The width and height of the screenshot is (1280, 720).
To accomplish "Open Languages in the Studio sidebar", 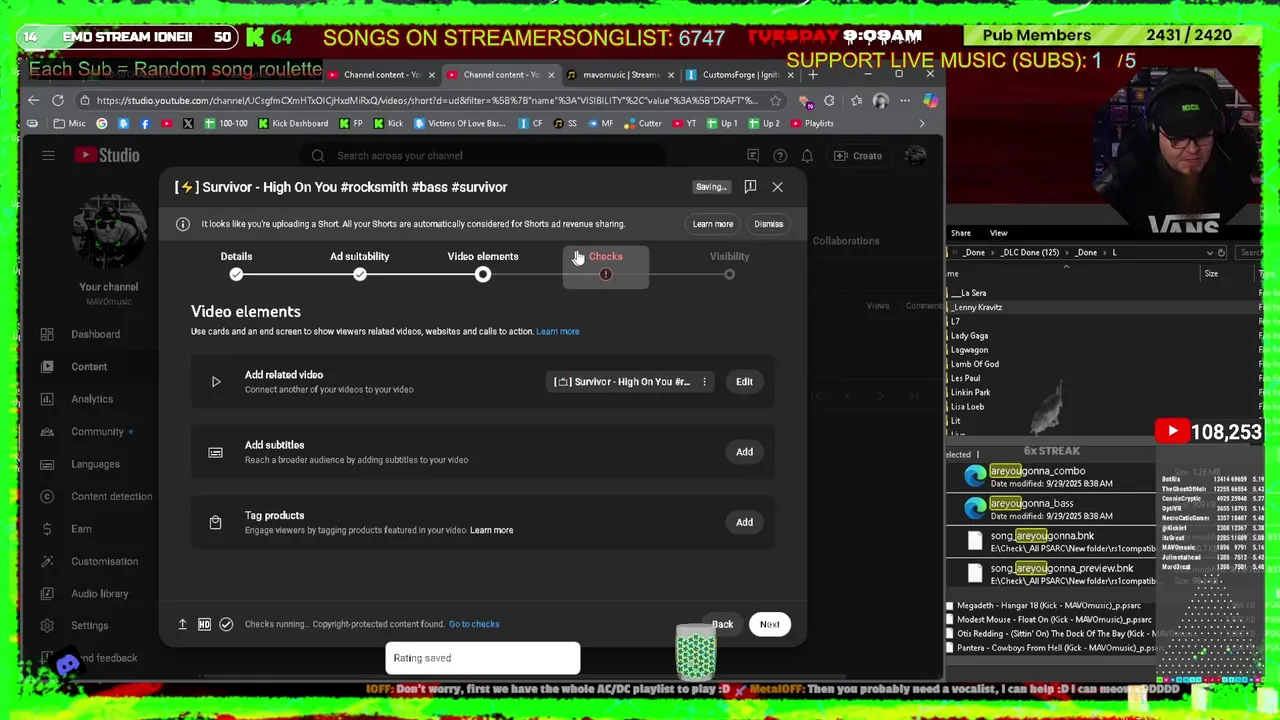I will tap(95, 464).
